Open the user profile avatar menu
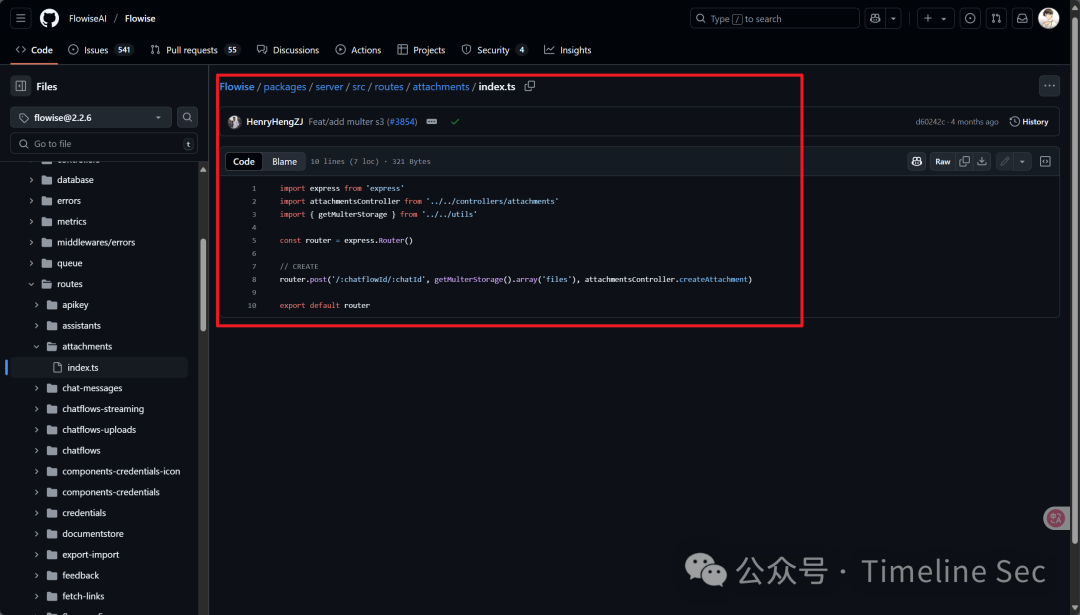Image resolution: width=1080 pixels, height=615 pixels. point(1048,19)
